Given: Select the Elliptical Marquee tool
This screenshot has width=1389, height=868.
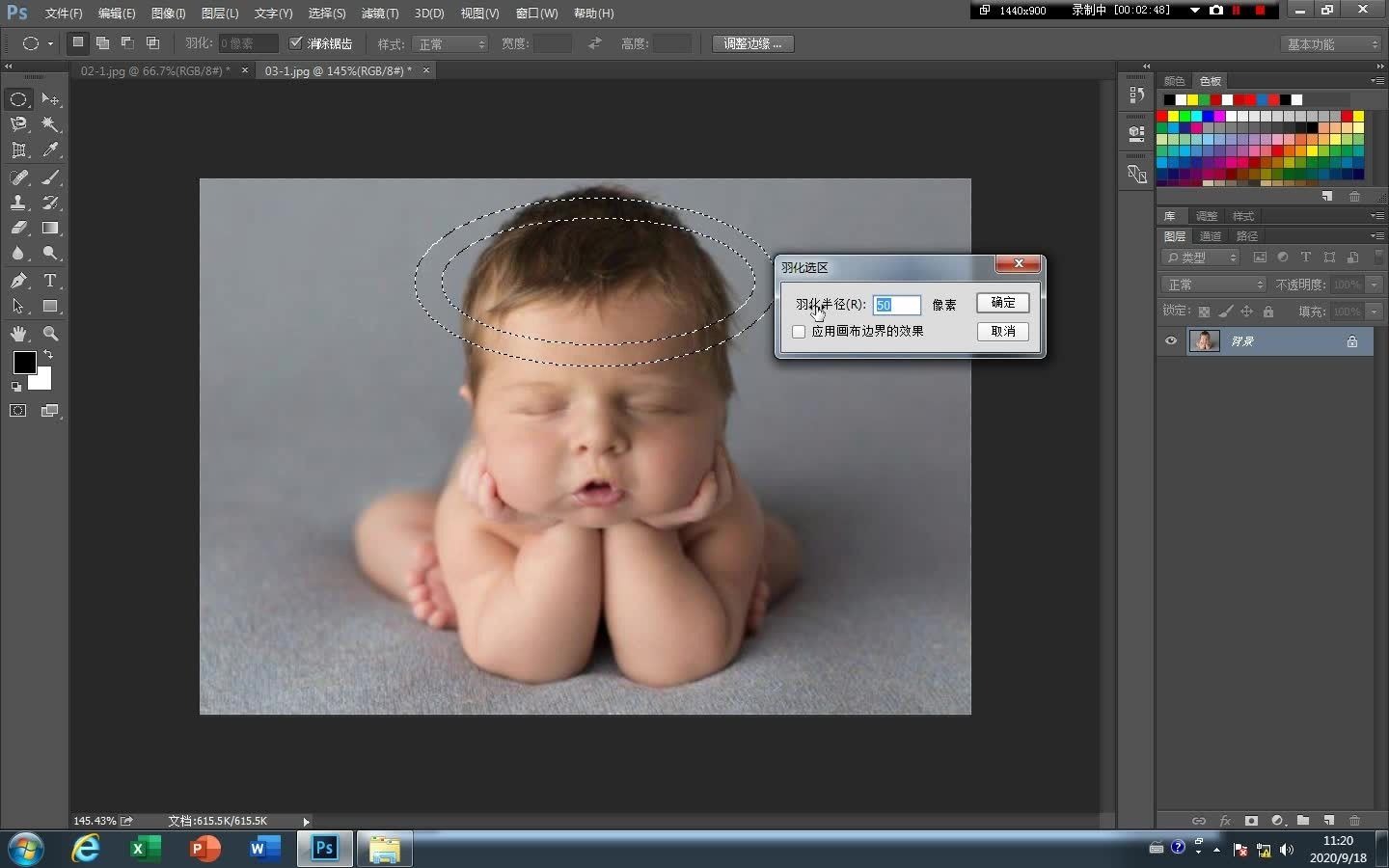Looking at the screenshot, I should (18, 99).
